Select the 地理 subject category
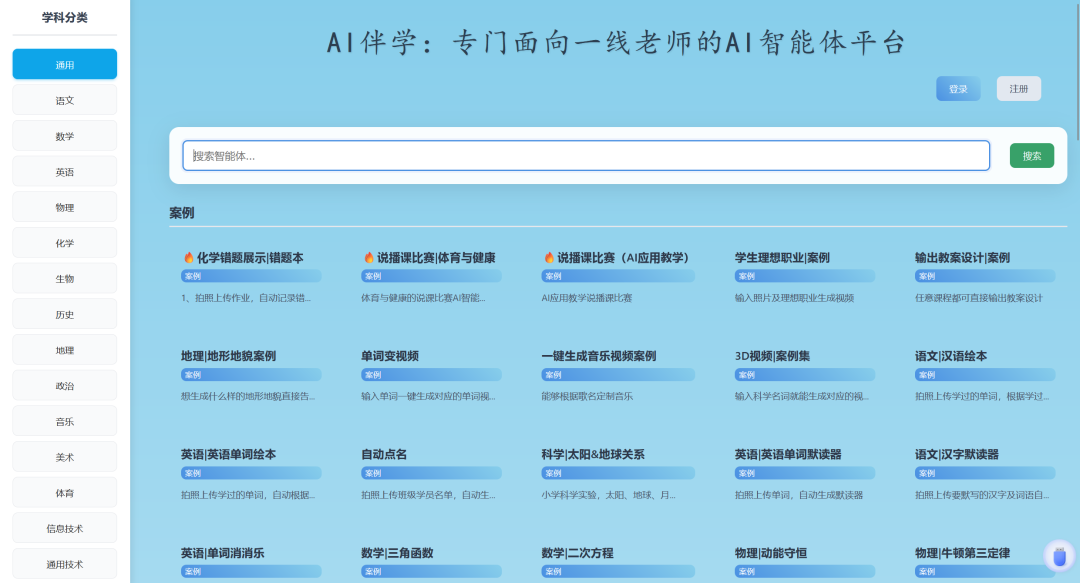The image size is (1080, 583). [x=65, y=350]
